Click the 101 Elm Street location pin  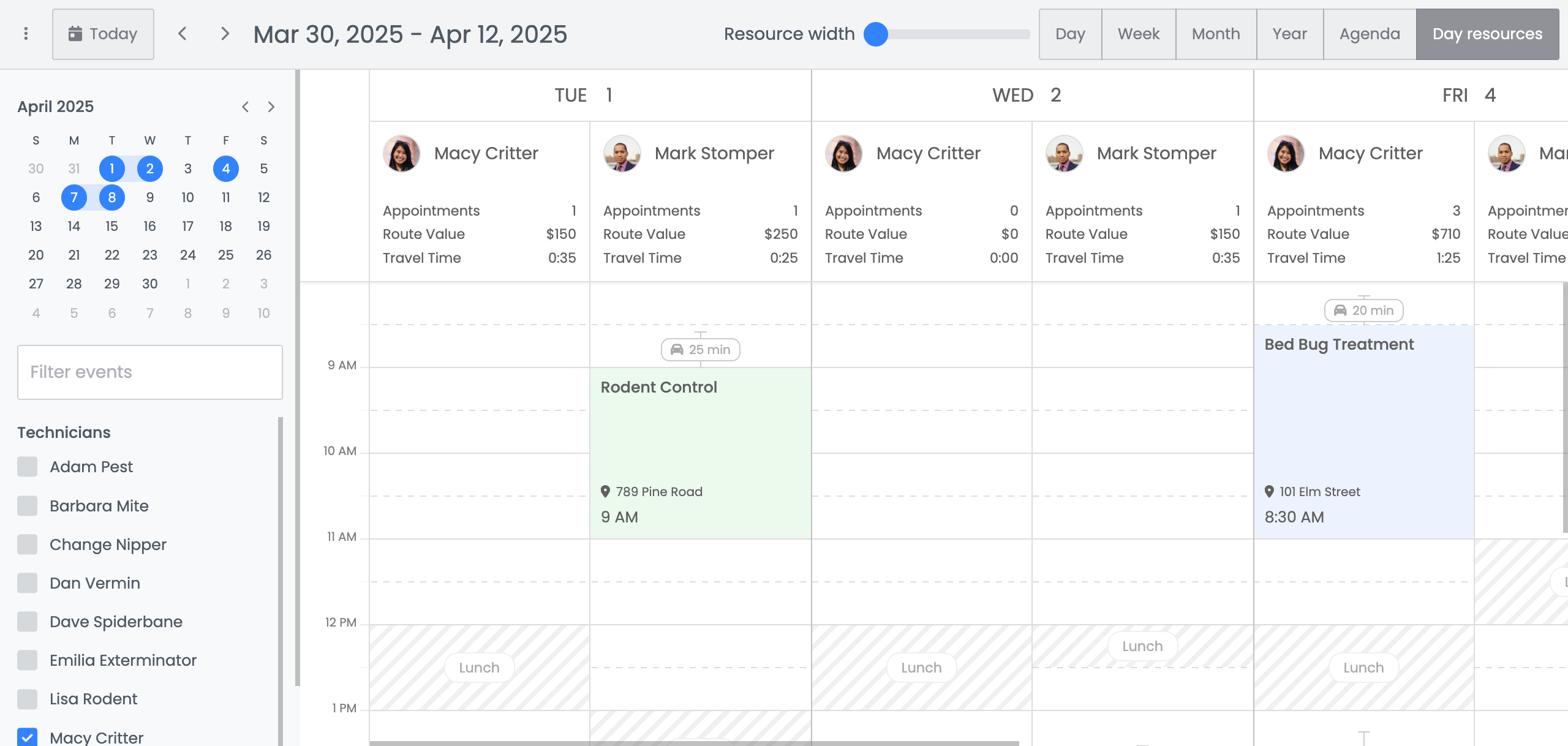pyautogui.click(x=1269, y=491)
